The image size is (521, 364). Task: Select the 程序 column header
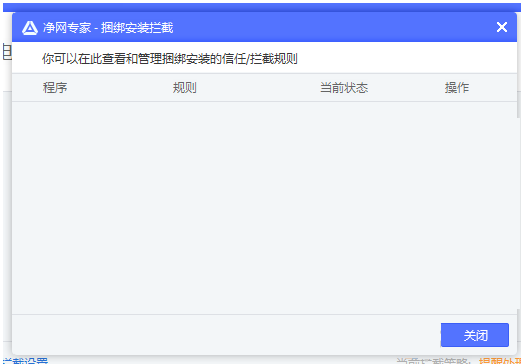click(55, 88)
